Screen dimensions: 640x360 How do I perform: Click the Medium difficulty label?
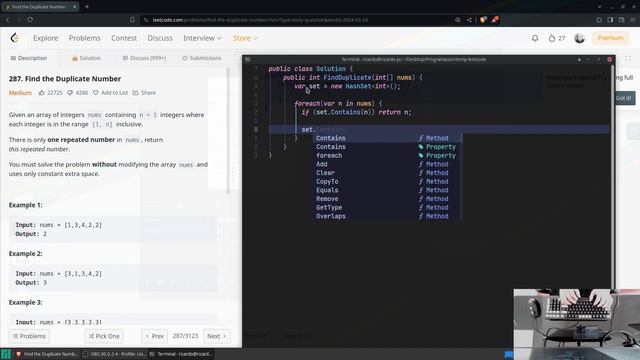(x=20, y=93)
